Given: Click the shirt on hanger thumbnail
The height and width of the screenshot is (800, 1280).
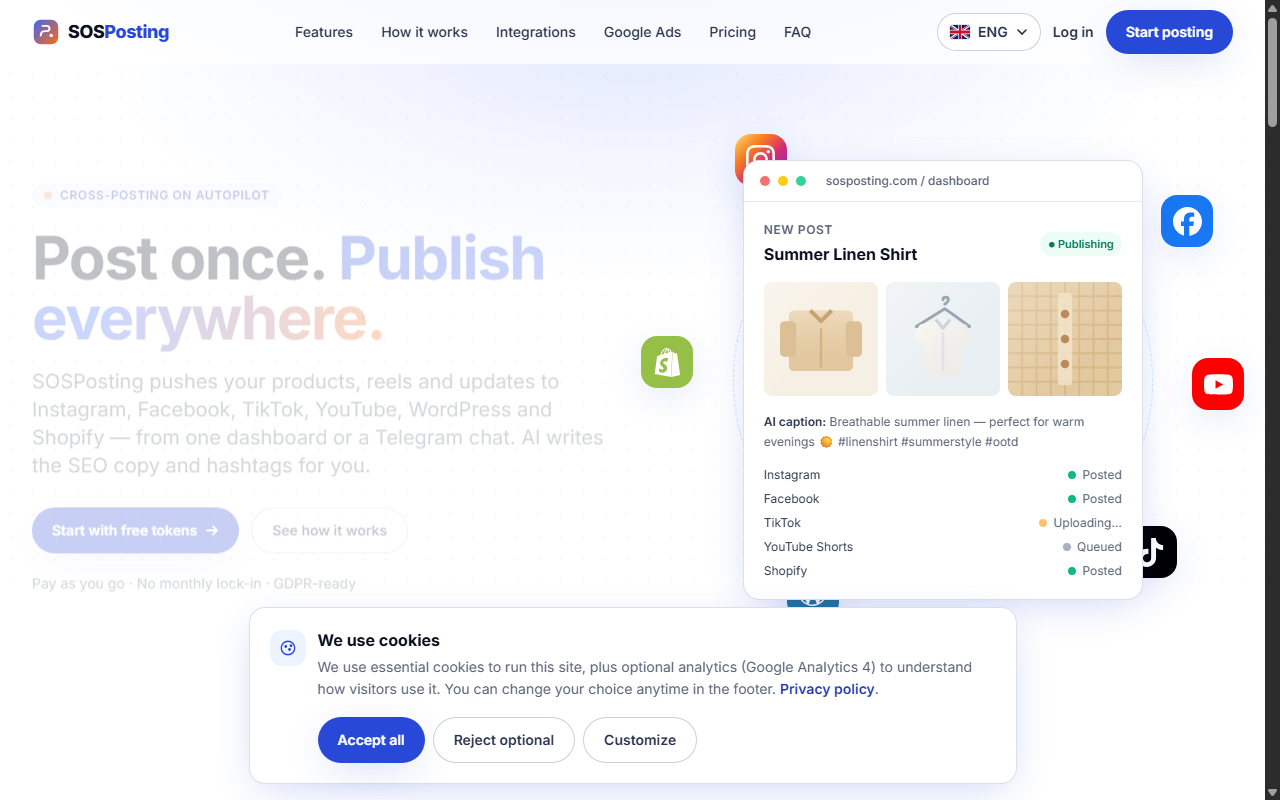Looking at the screenshot, I should coord(943,339).
